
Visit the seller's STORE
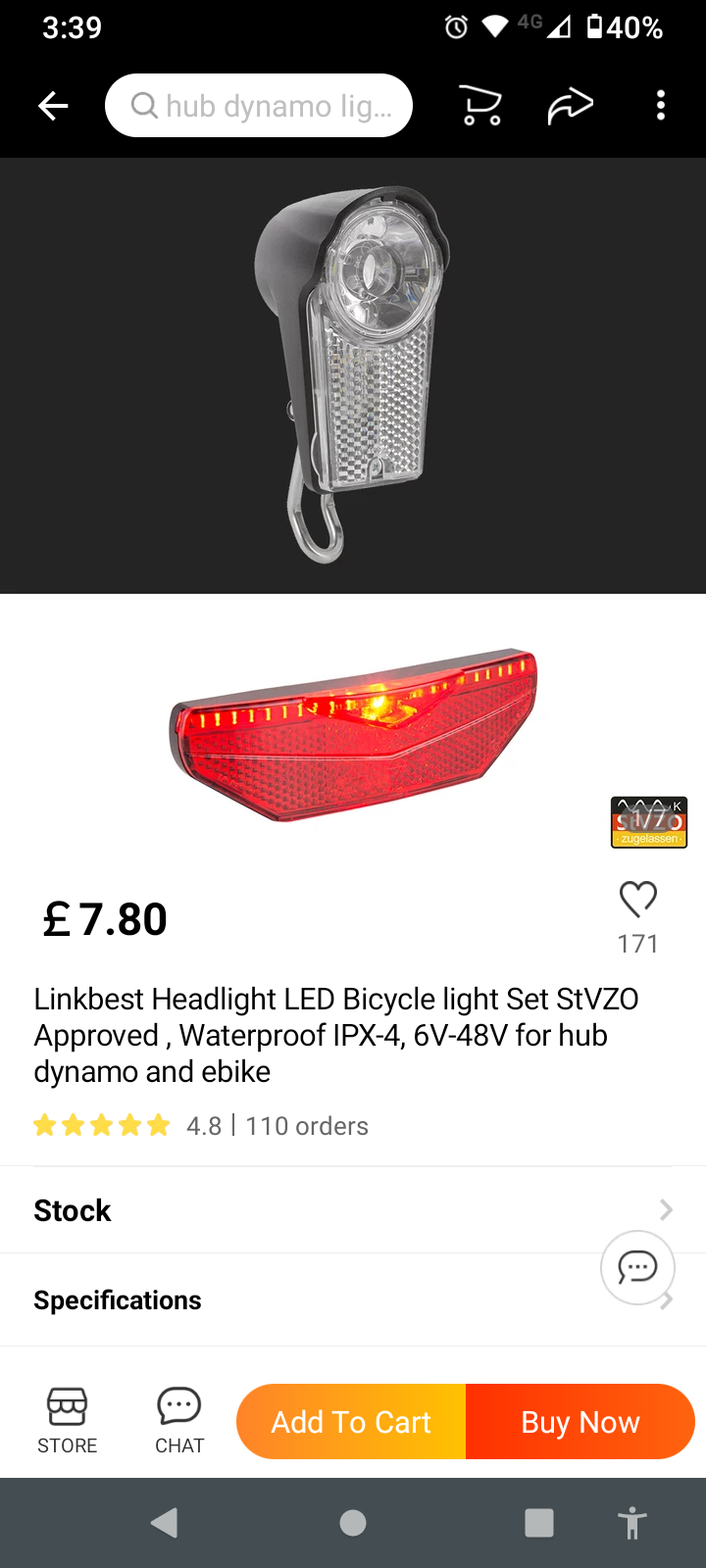coord(67,1421)
